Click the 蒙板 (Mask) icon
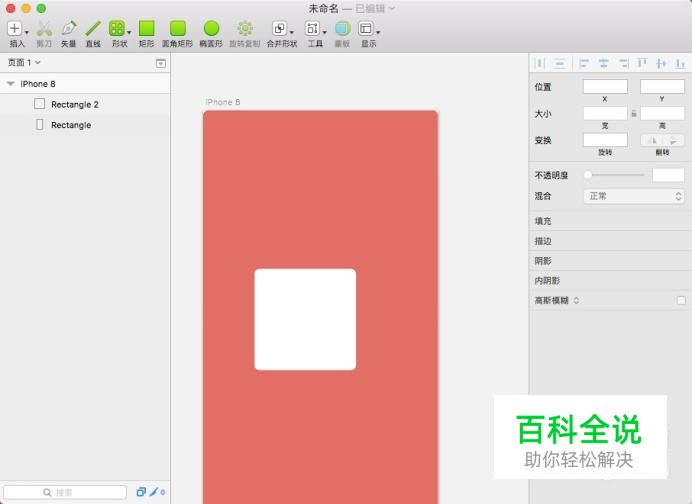Image resolution: width=692 pixels, height=504 pixels. click(x=342, y=28)
